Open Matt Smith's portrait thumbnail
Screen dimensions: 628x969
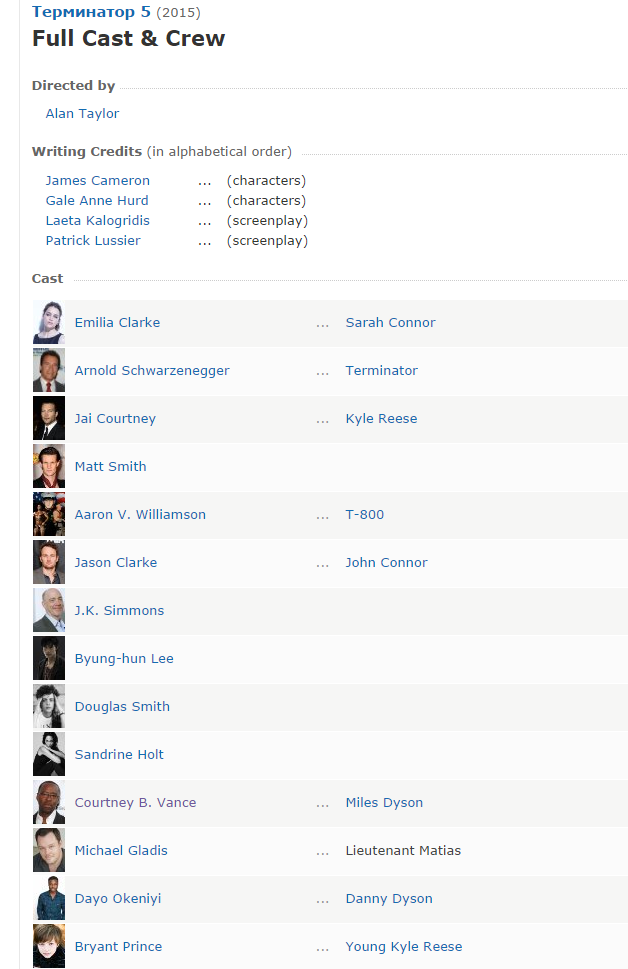pyautogui.click(x=49, y=467)
